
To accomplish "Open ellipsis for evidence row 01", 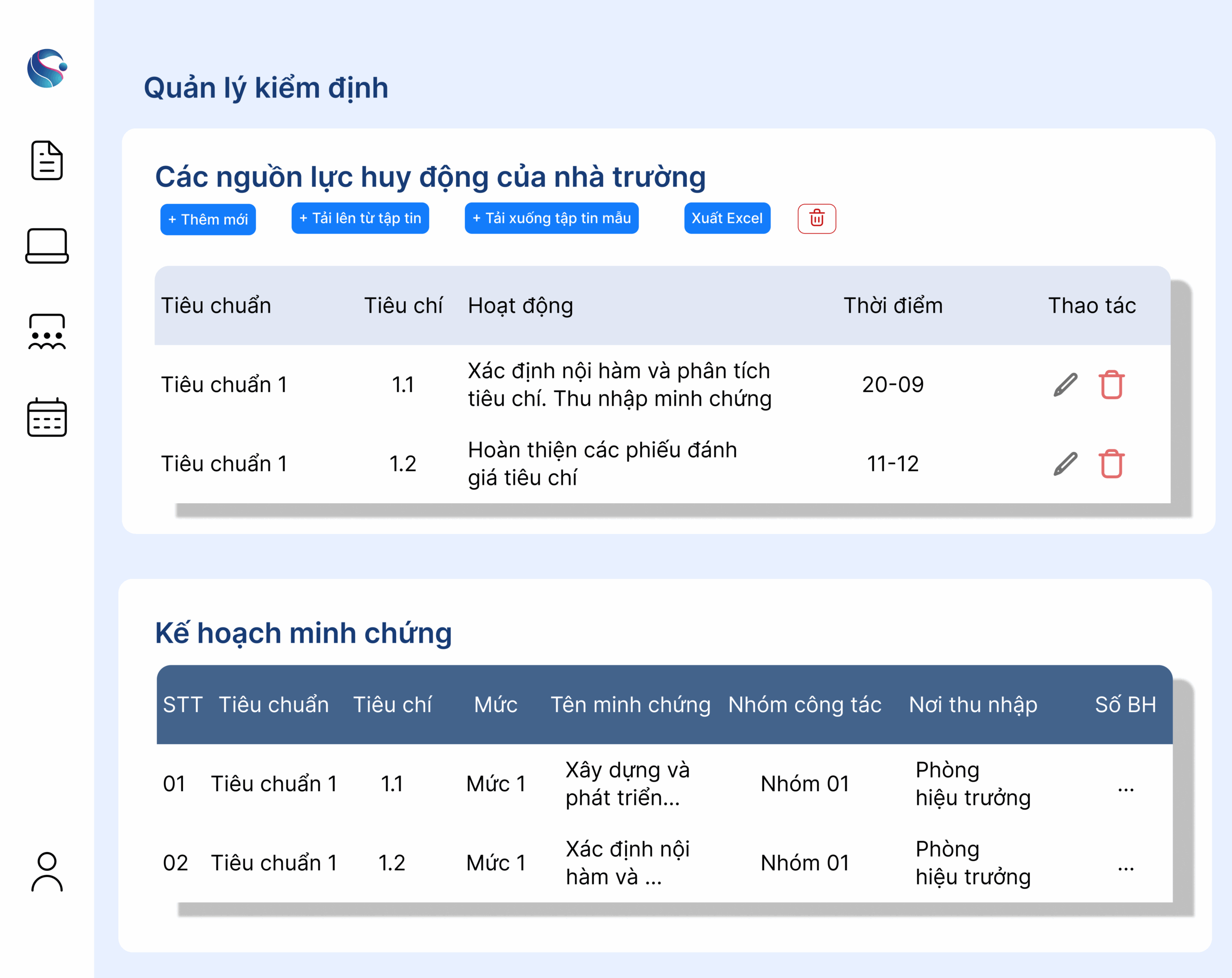I will 1125,788.
